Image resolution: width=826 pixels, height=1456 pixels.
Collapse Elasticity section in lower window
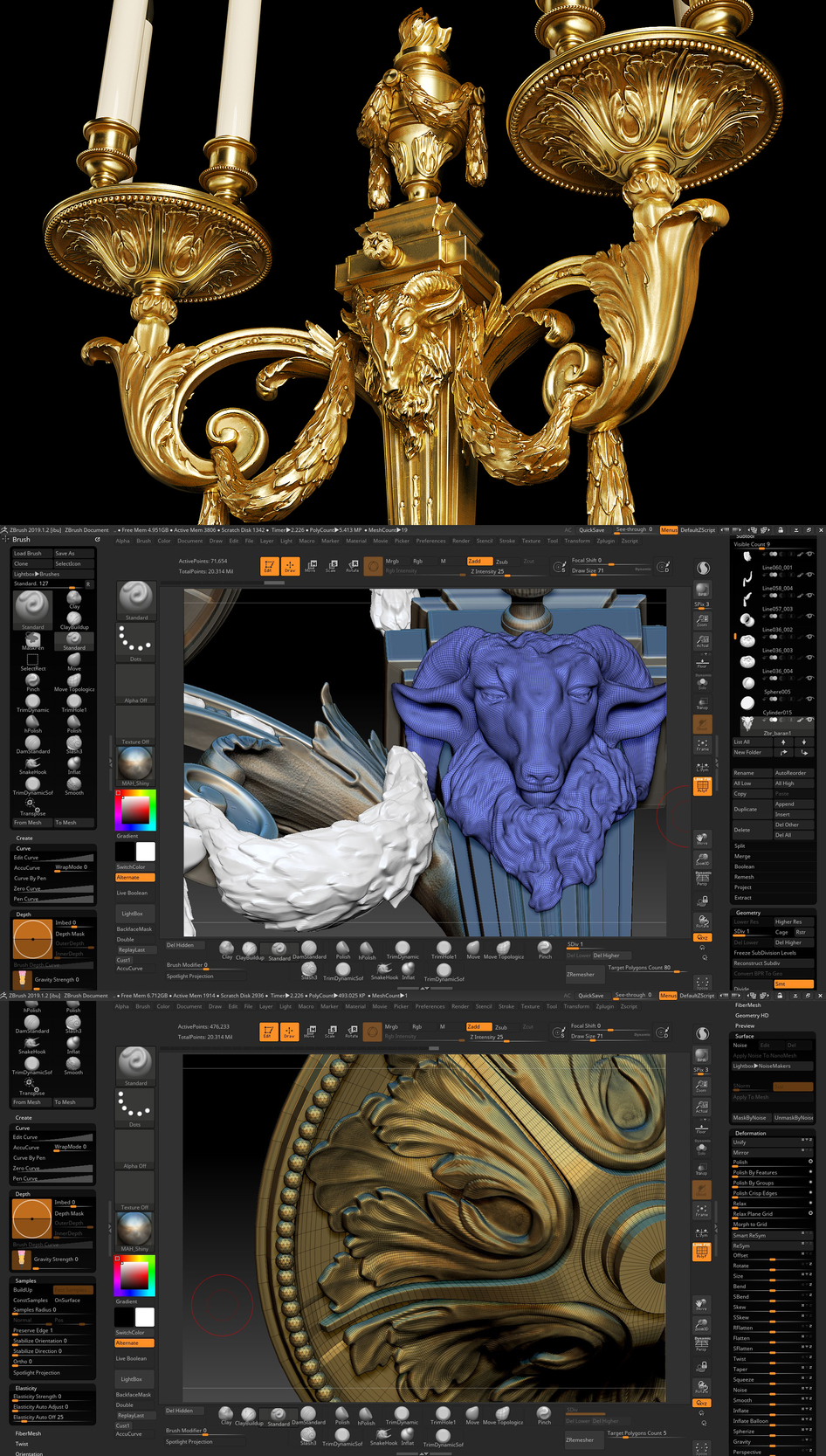[26, 1388]
